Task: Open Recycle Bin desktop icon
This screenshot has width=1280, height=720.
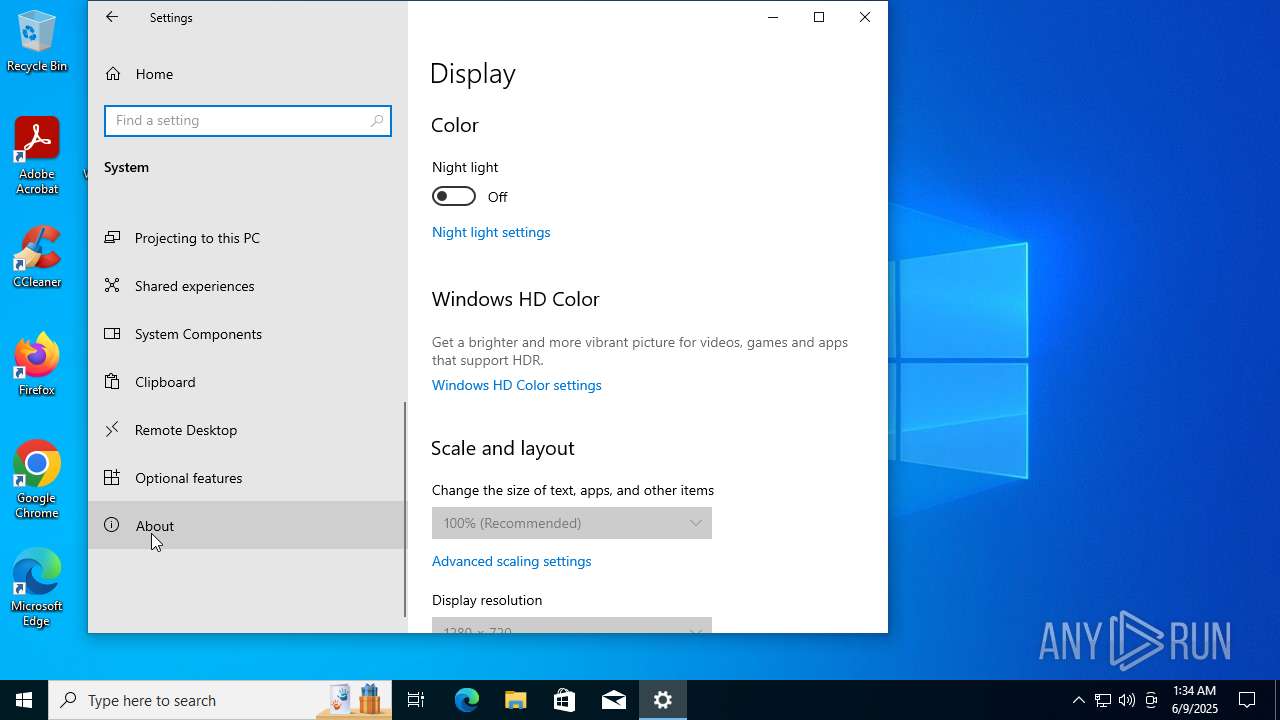Action: tap(37, 41)
